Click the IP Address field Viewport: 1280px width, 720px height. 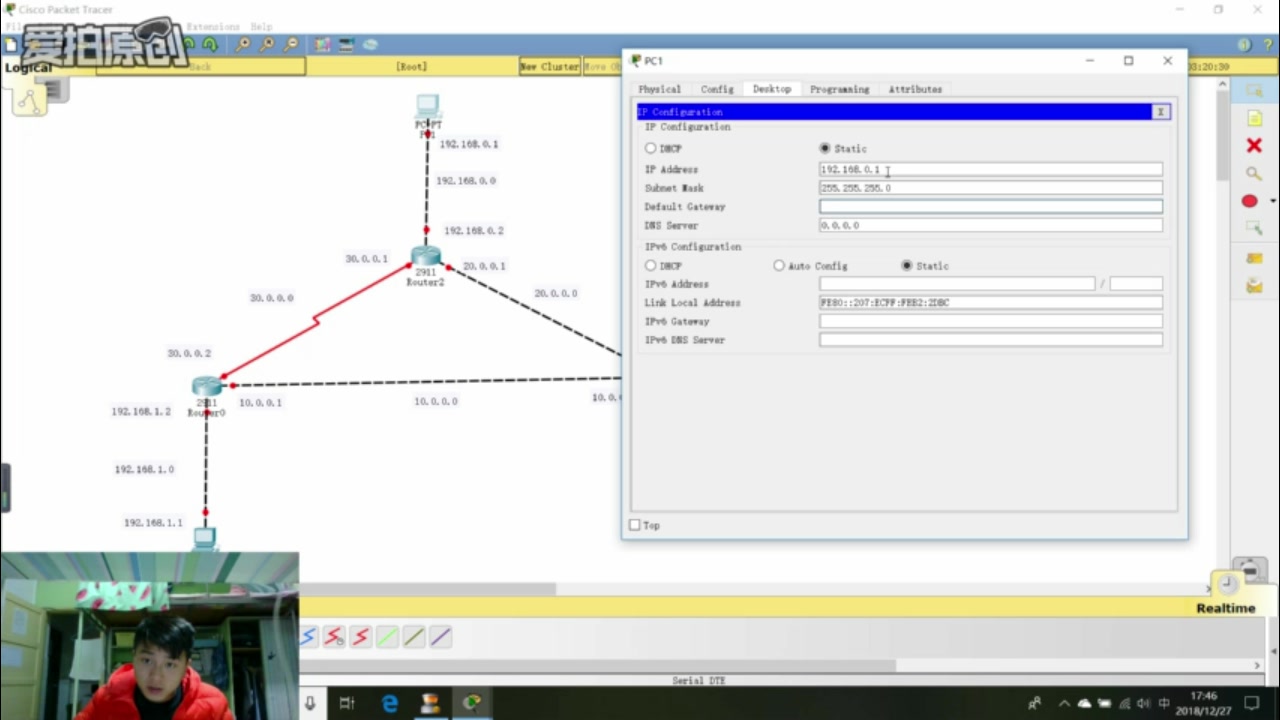(x=991, y=169)
